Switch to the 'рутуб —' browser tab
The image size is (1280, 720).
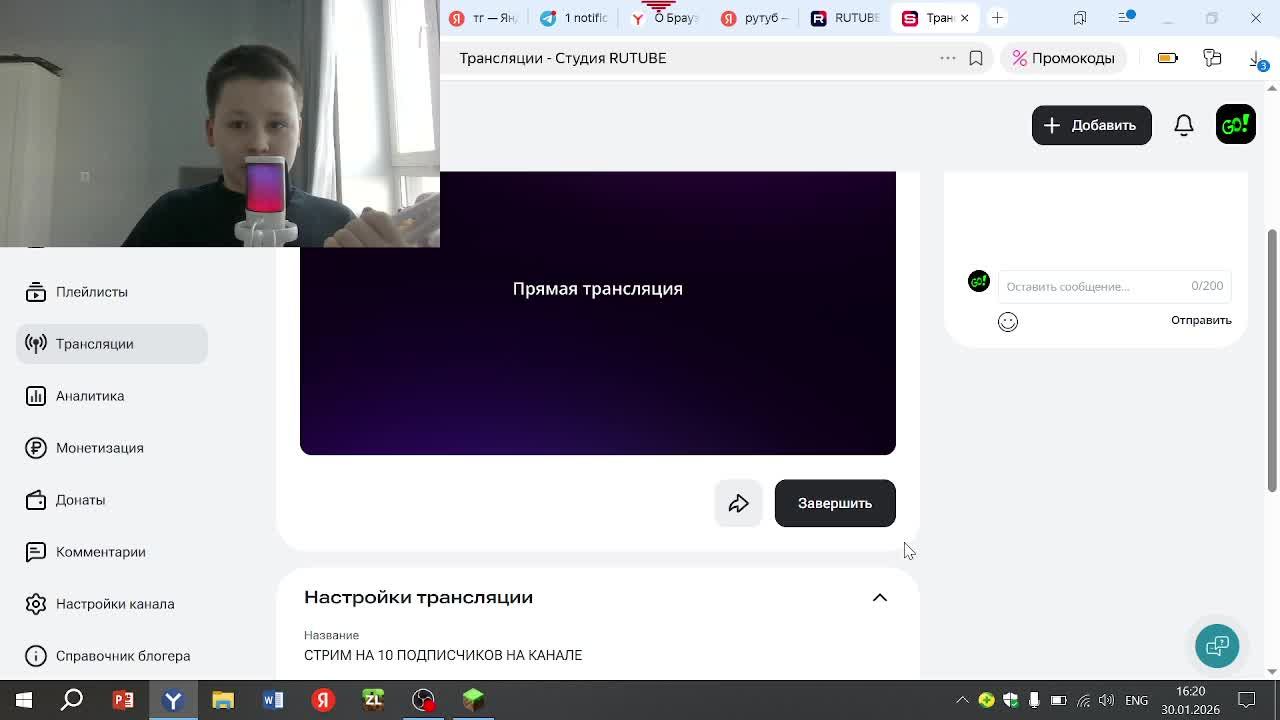coord(755,18)
